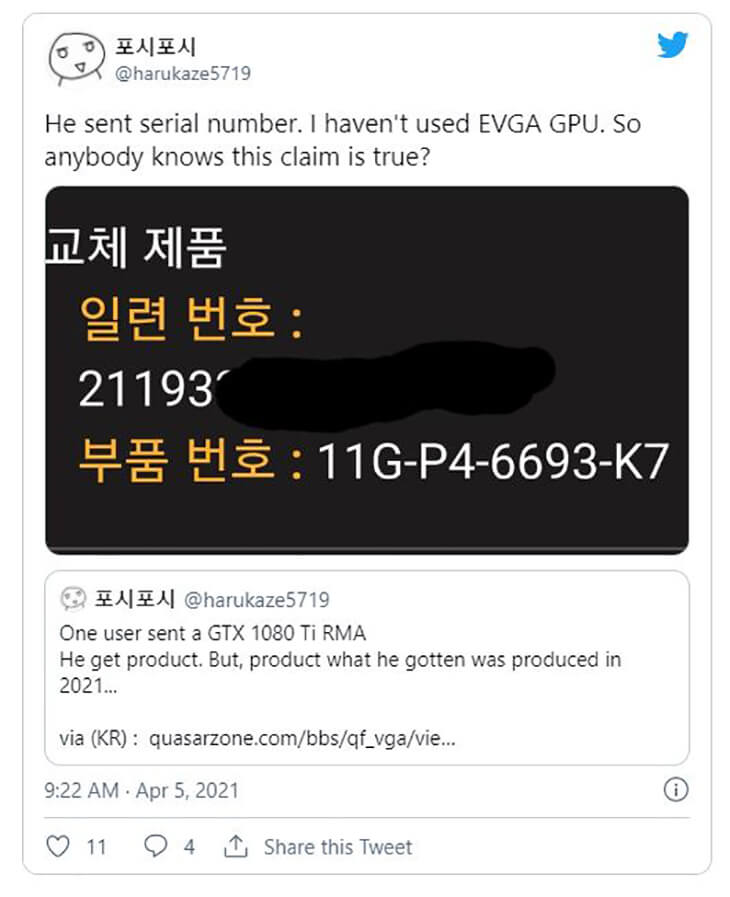This screenshot has height=897, width=730.
Task: Click the reply count 4
Action: tap(189, 847)
